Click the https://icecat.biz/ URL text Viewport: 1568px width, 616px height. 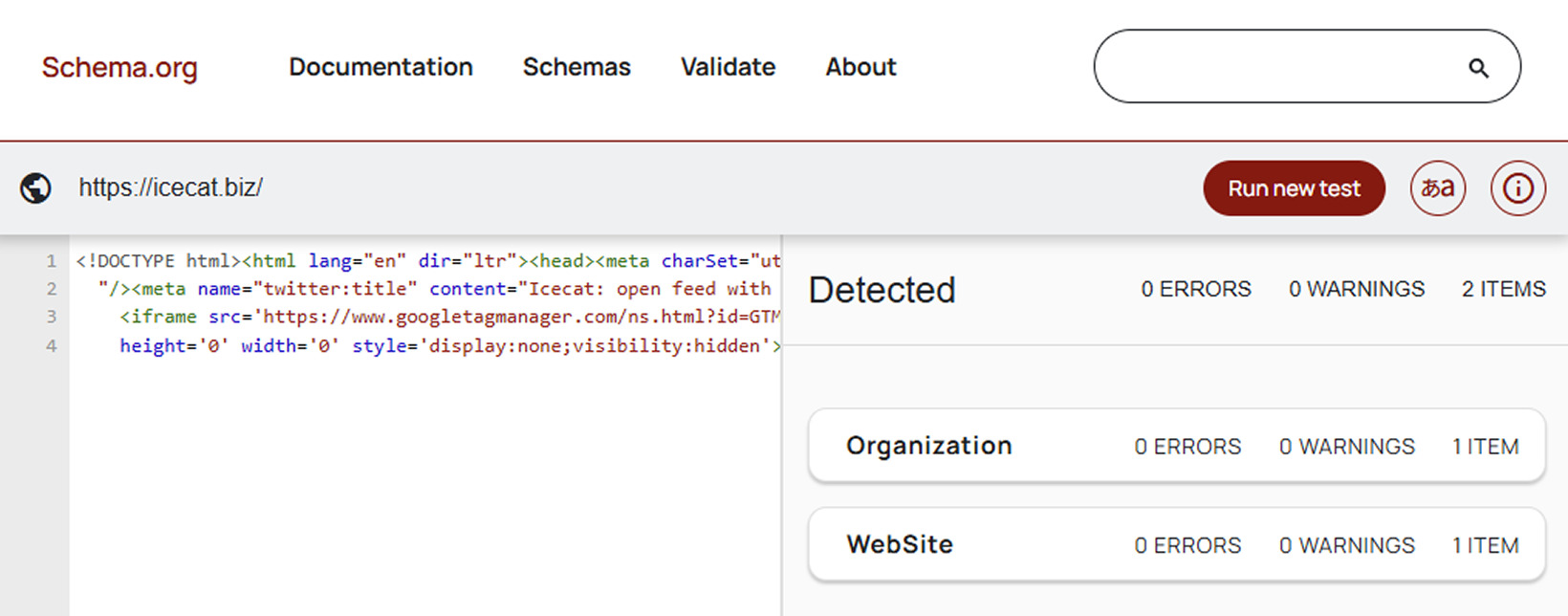(x=170, y=187)
